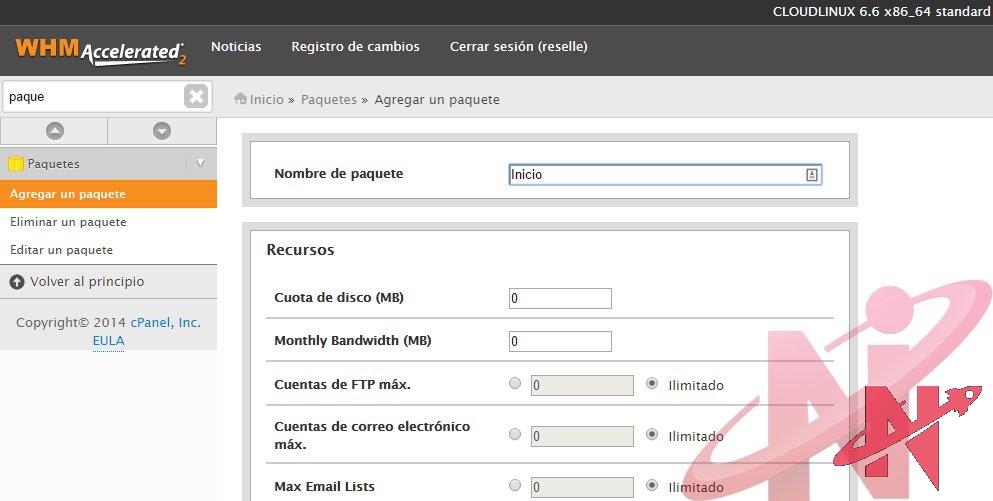Select numeric limit radio for FTP accounts
This screenshot has height=501, width=993.
[515, 383]
